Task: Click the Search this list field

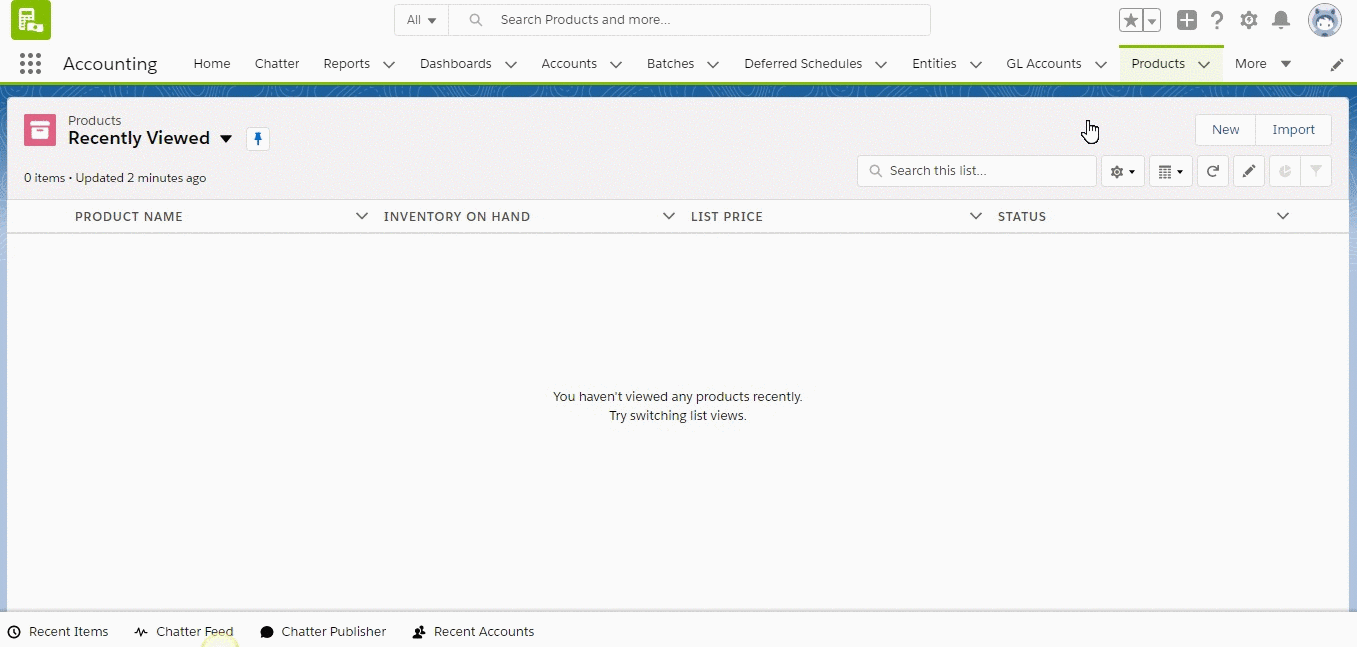Action: tap(985, 171)
